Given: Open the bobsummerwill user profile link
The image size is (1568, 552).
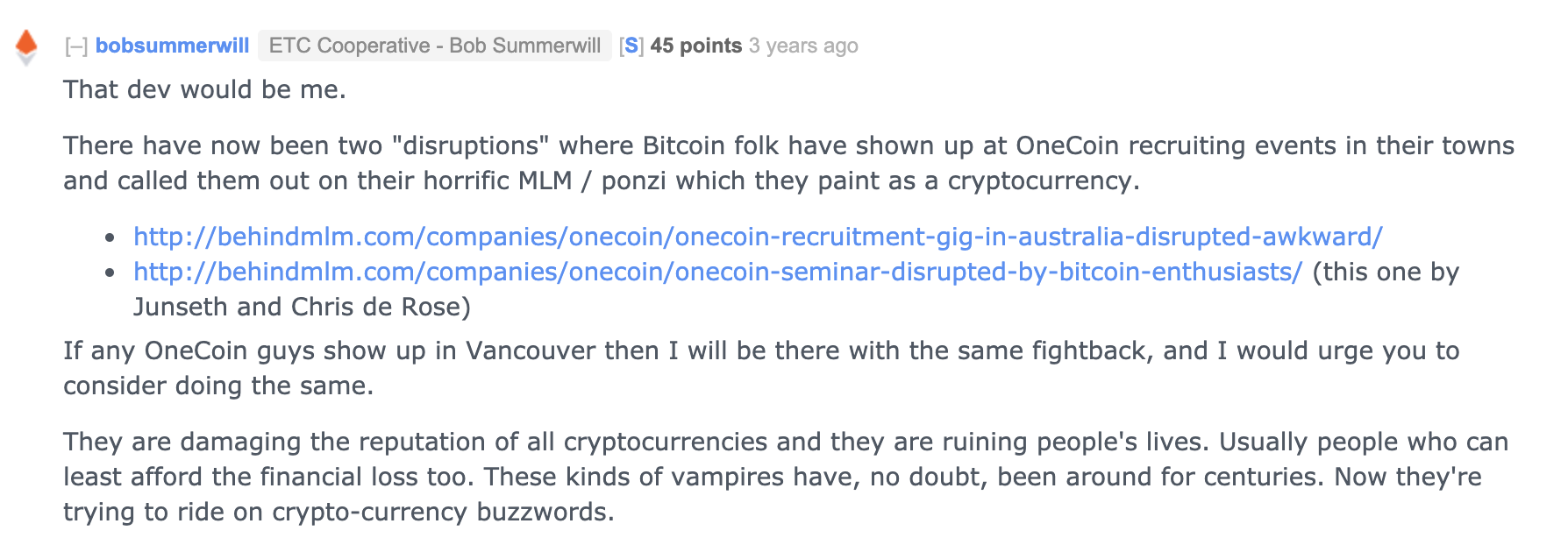Looking at the screenshot, I should point(172,46).
